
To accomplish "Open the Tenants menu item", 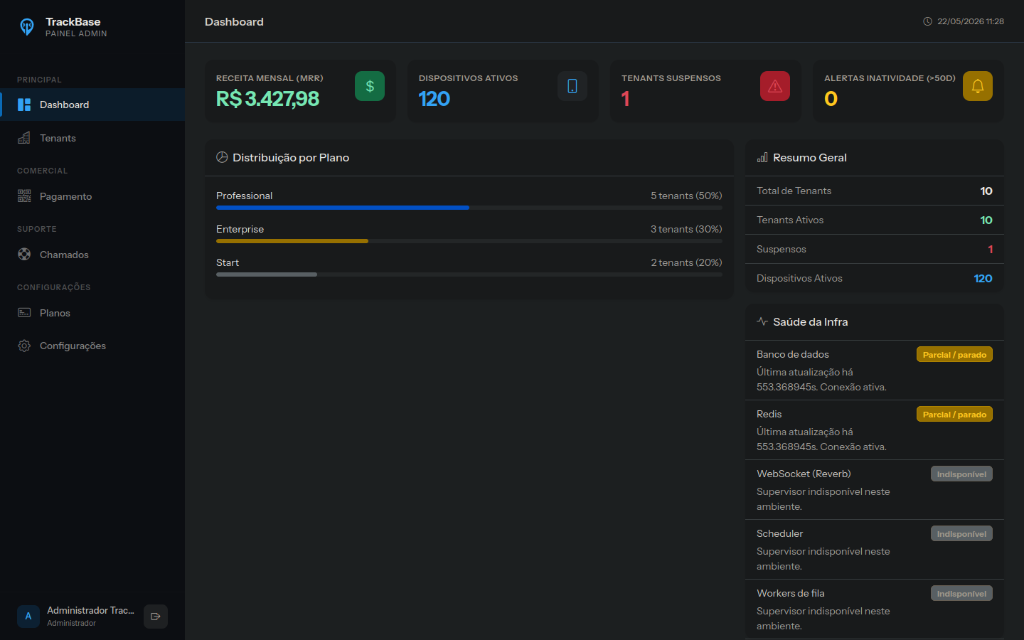I will [93, 138].
